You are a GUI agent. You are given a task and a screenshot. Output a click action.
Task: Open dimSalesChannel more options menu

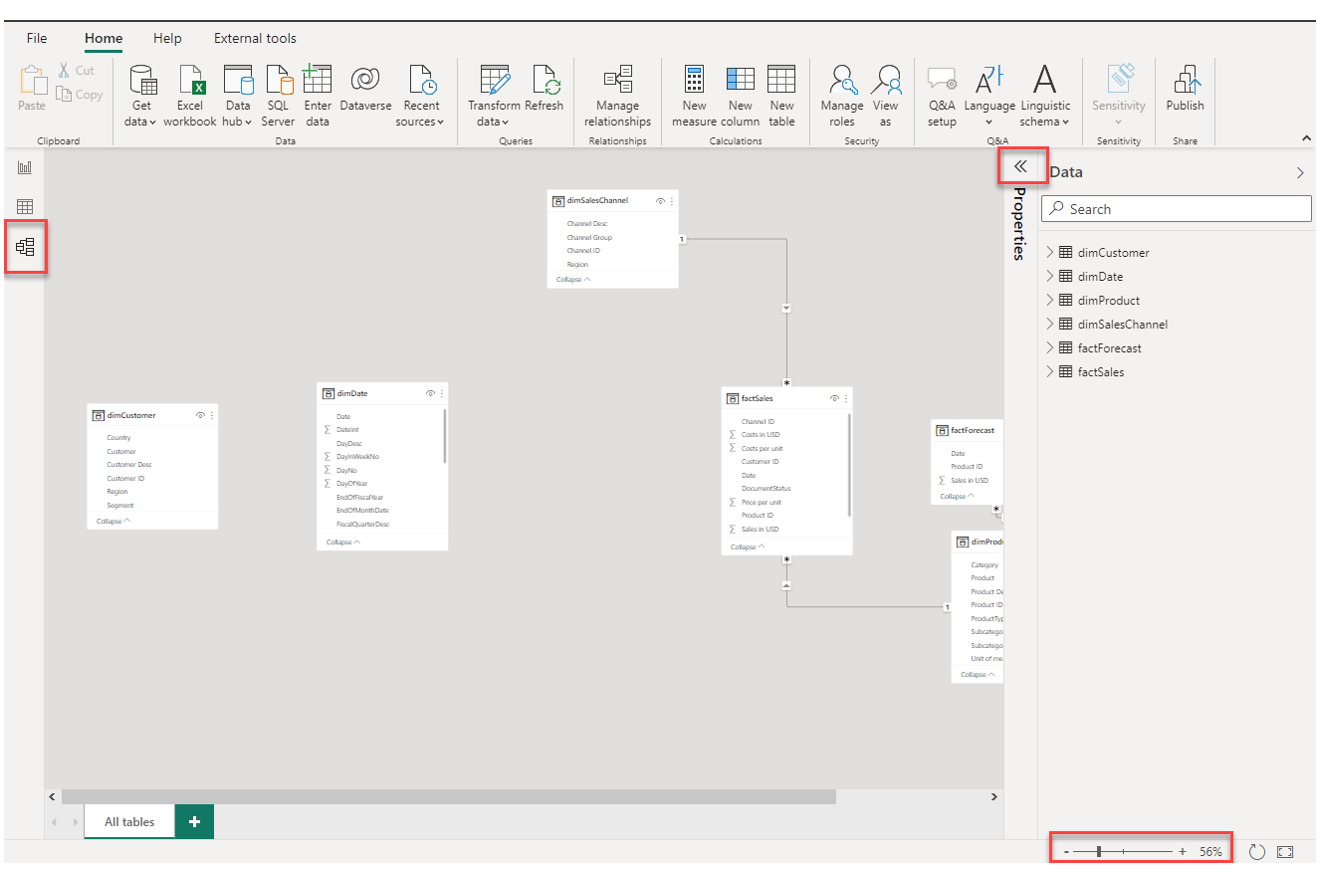coord(672,201)
